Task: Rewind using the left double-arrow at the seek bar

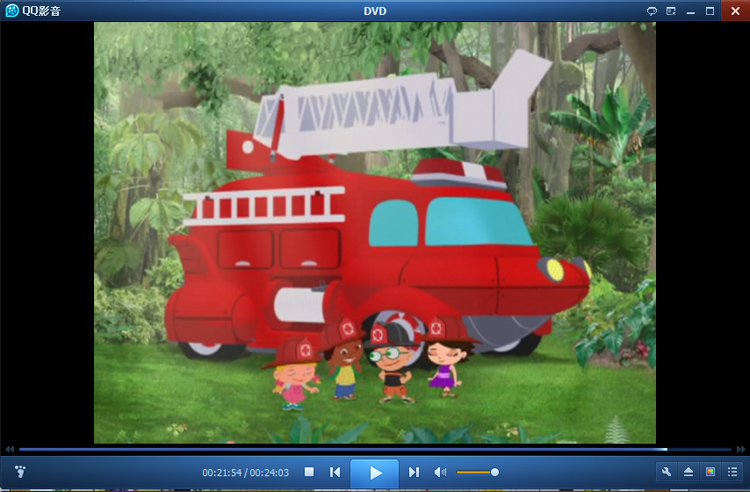Action: (10, 449)
